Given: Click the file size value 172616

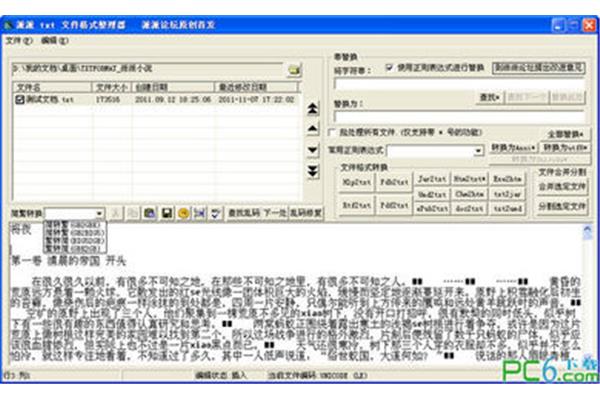Looking at the screenshot, I should pyautogui.click(x=108, y=100).
